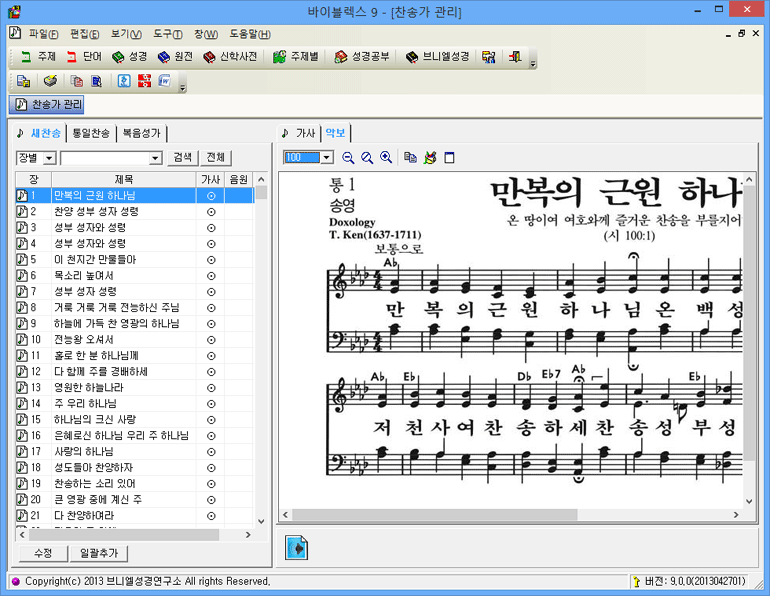Click the colorful paint icon in score toolbar
This screenshot has width=770, height=596.
(x=430, y=158)
